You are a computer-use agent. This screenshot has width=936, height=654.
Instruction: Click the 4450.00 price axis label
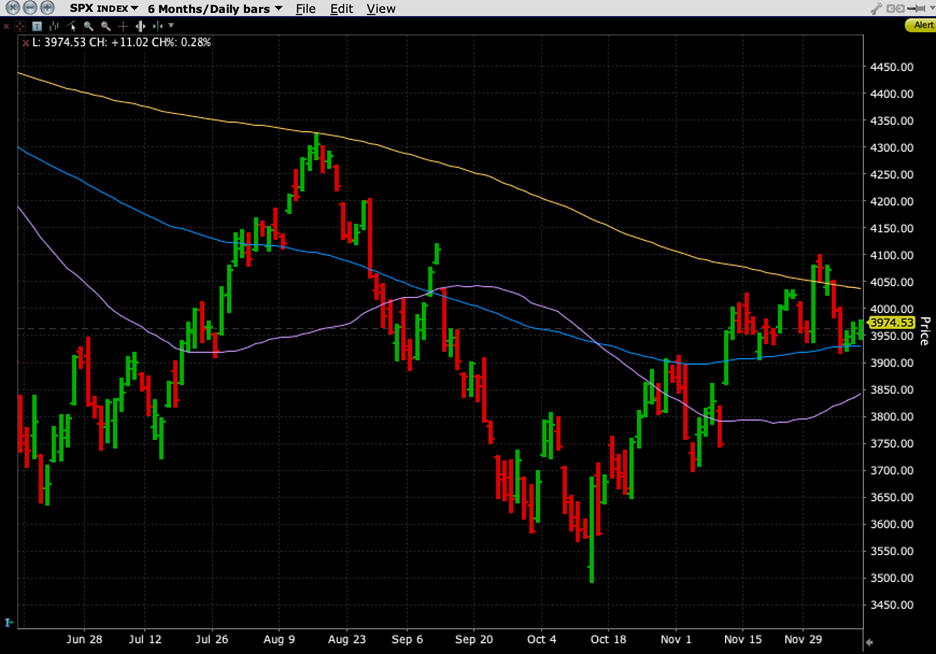[892, 67]
